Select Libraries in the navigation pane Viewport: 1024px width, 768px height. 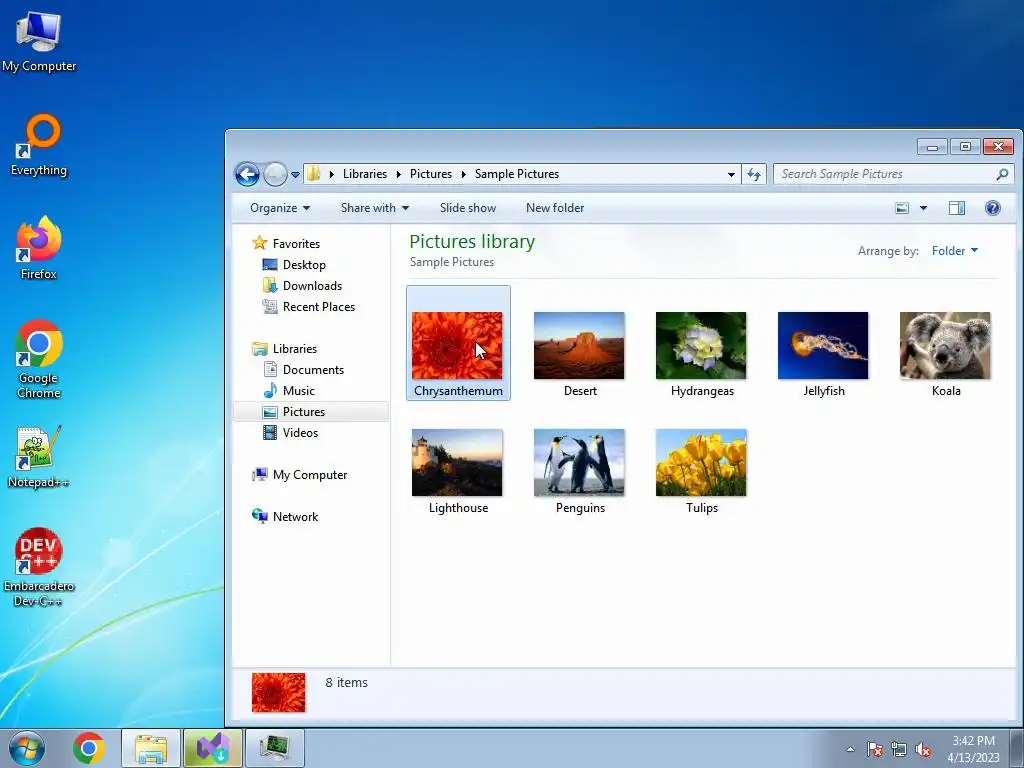285,349
